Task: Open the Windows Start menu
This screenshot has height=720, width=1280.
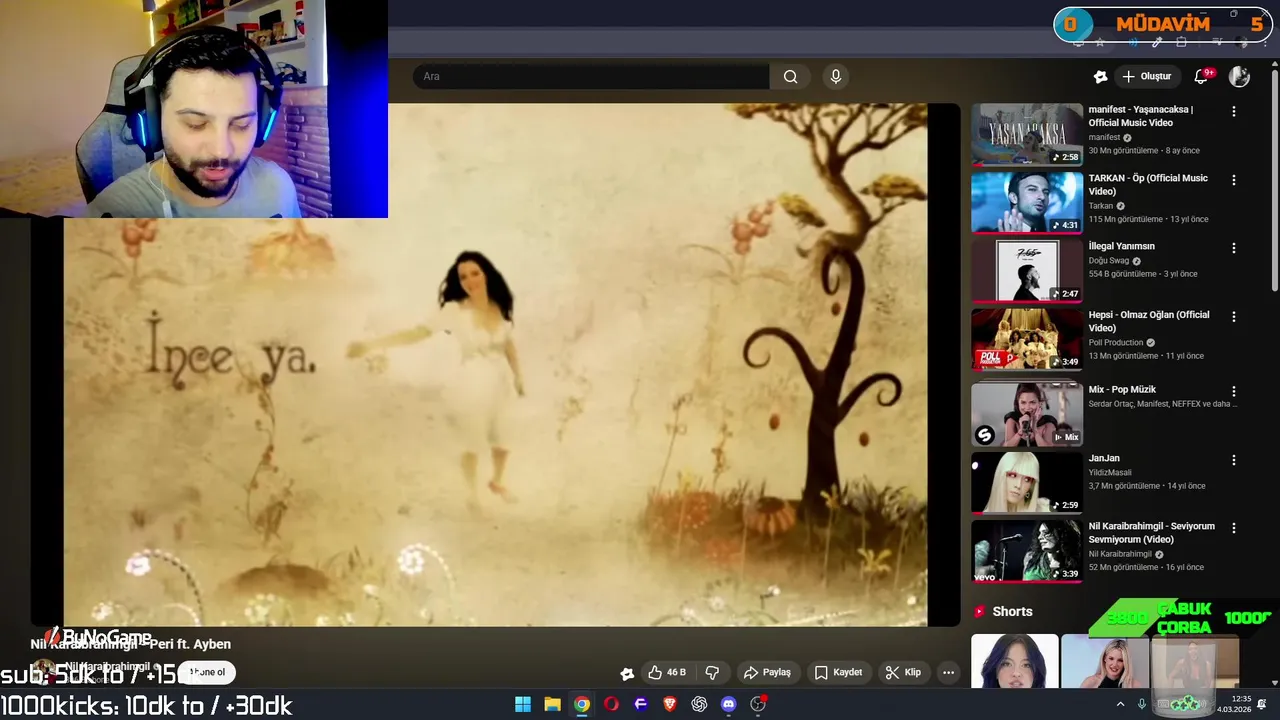Action: click(523, 704)
